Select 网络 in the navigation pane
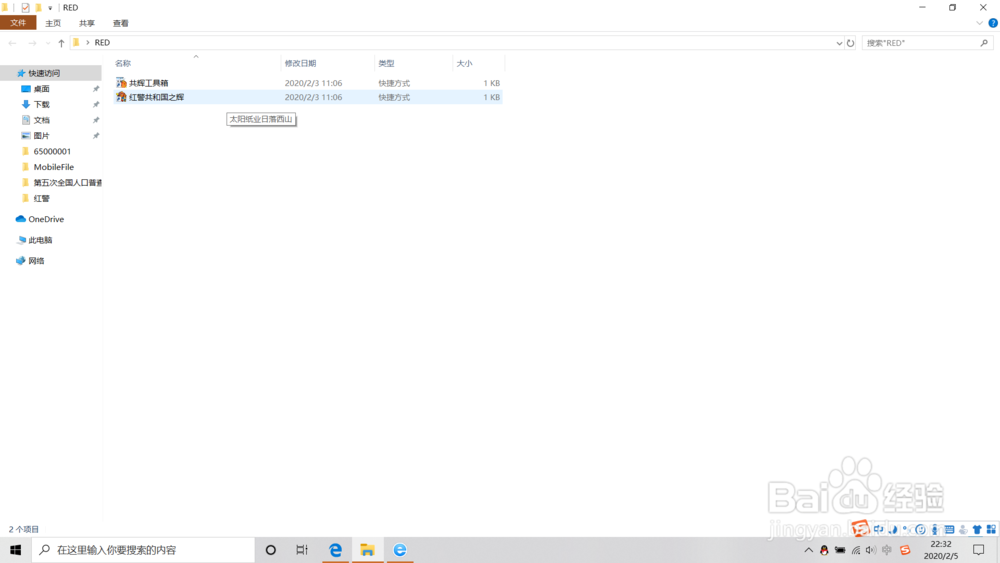 pyautogui.click(x=36, y=261)
